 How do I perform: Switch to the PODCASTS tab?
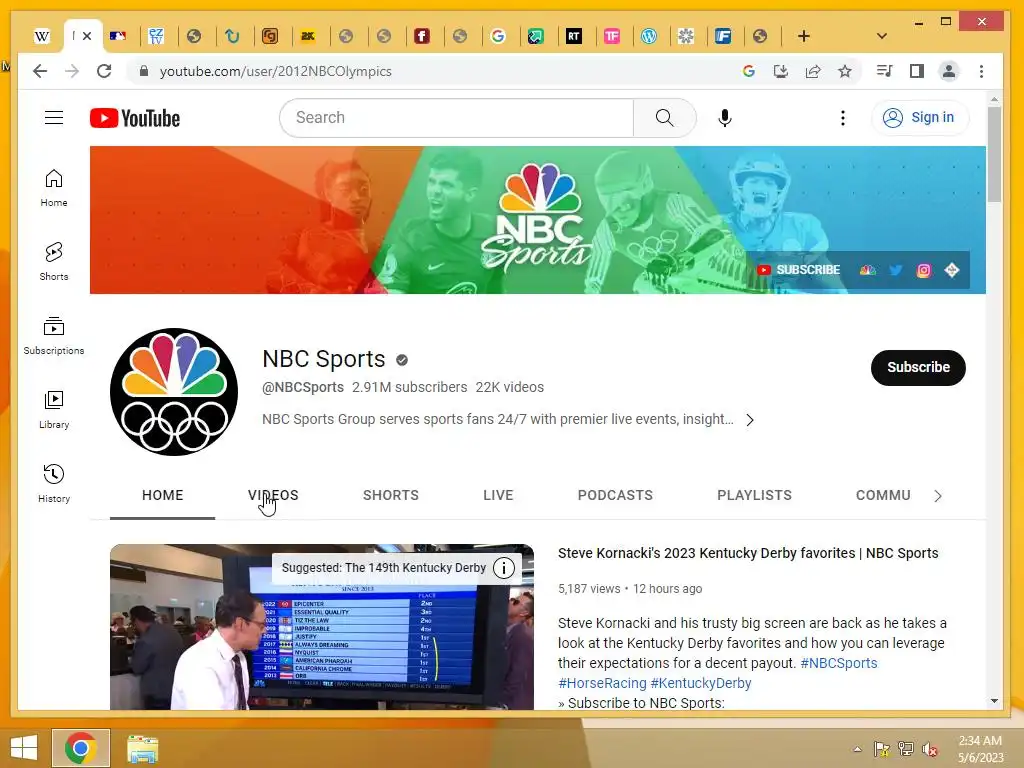615,495
